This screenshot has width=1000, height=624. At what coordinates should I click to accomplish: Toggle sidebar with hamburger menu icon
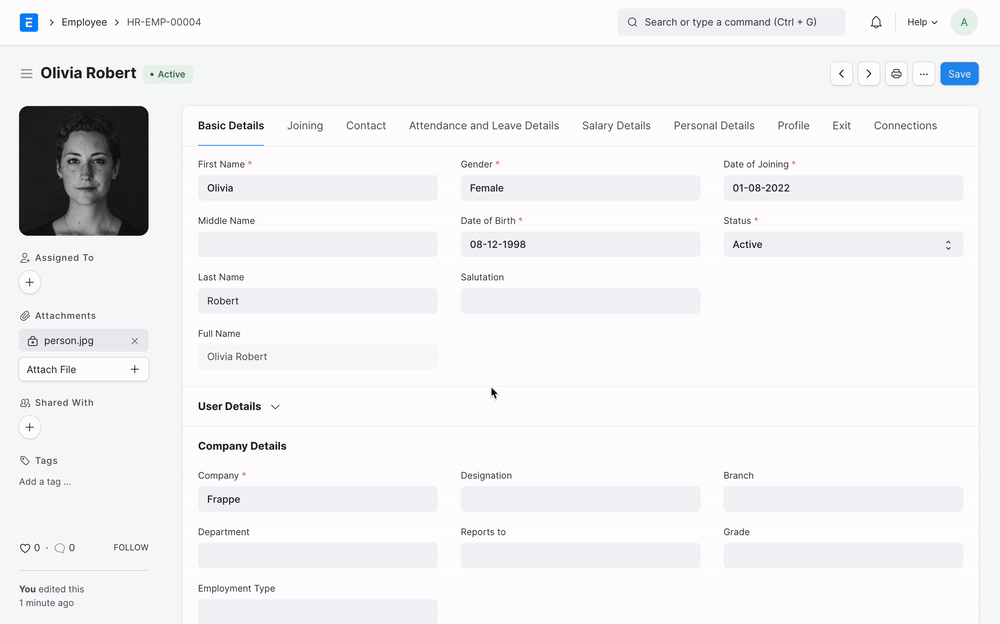[26, 74]
